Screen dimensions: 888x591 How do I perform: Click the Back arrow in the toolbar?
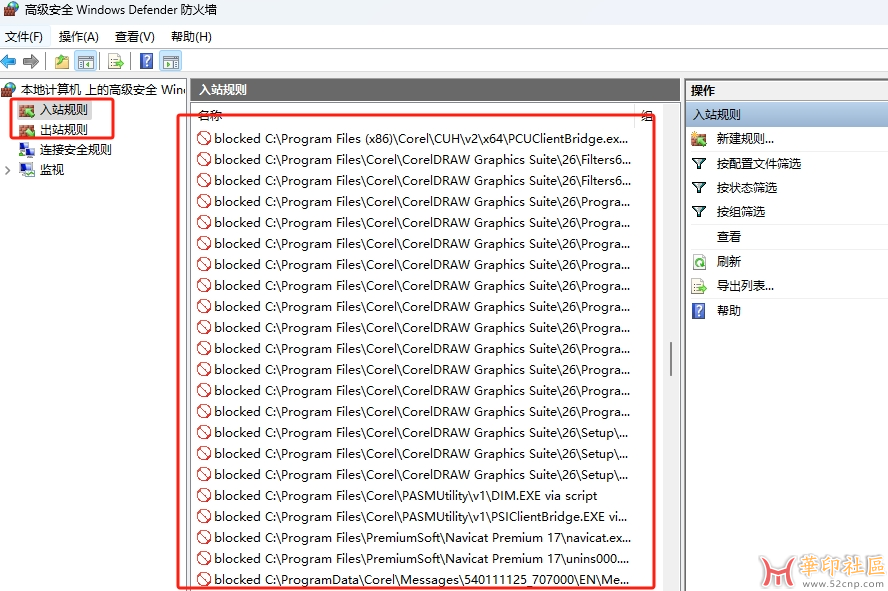[x=8, y=61]
